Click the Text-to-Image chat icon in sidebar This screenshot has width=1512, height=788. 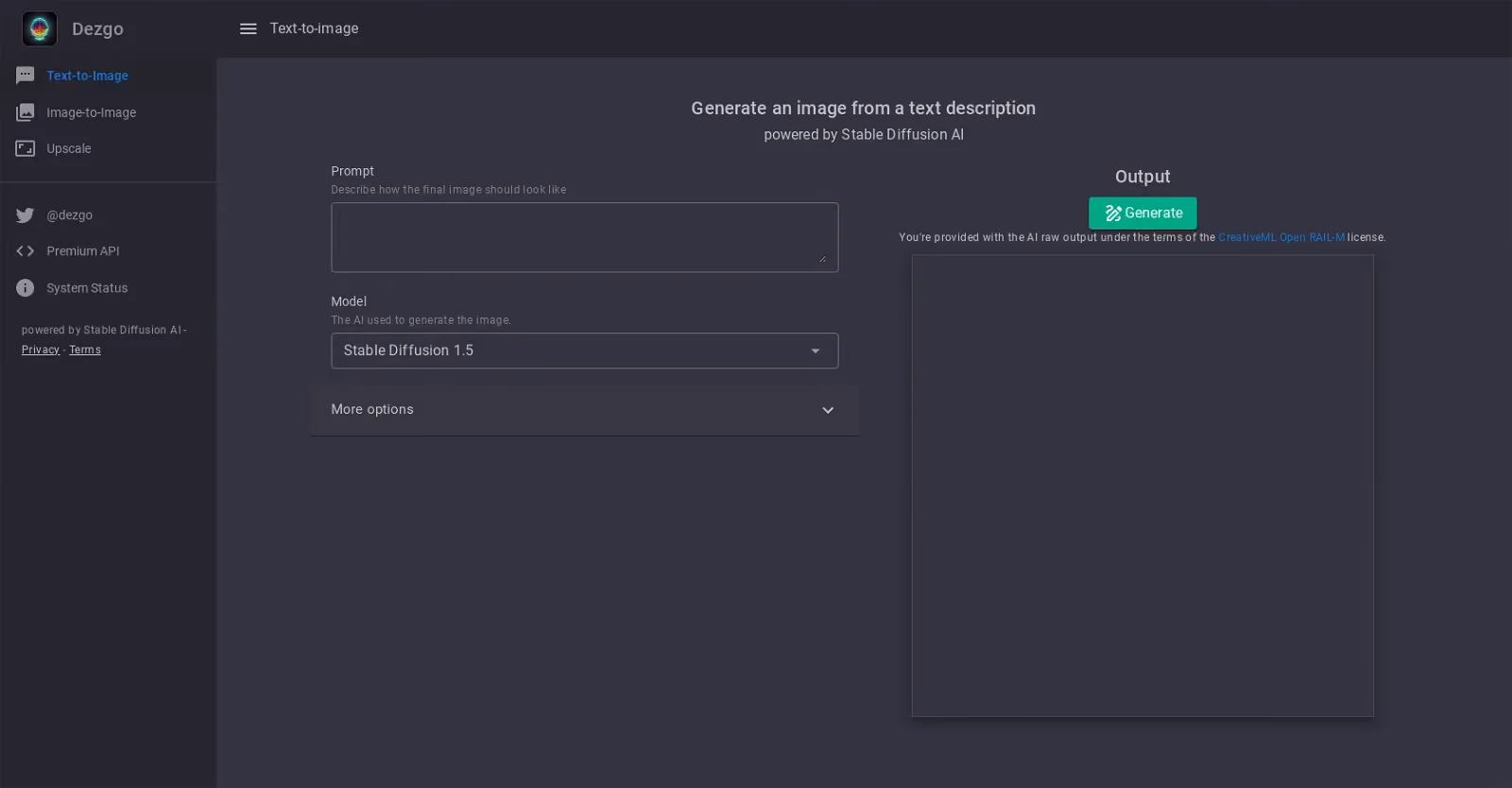26,76
